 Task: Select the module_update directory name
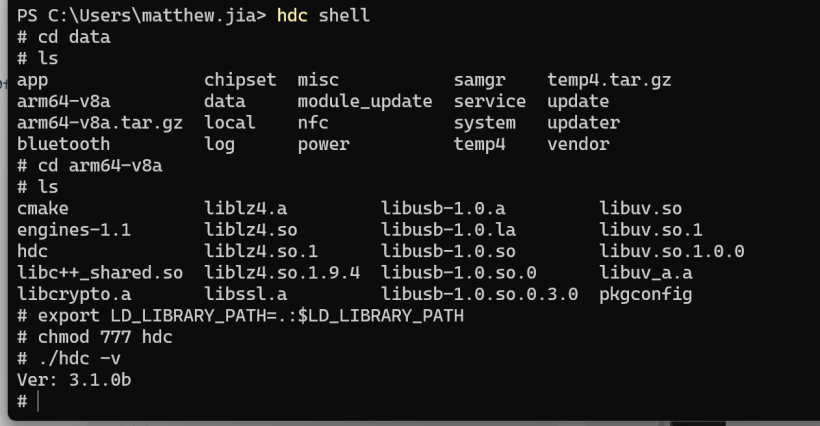coord(365,101)
